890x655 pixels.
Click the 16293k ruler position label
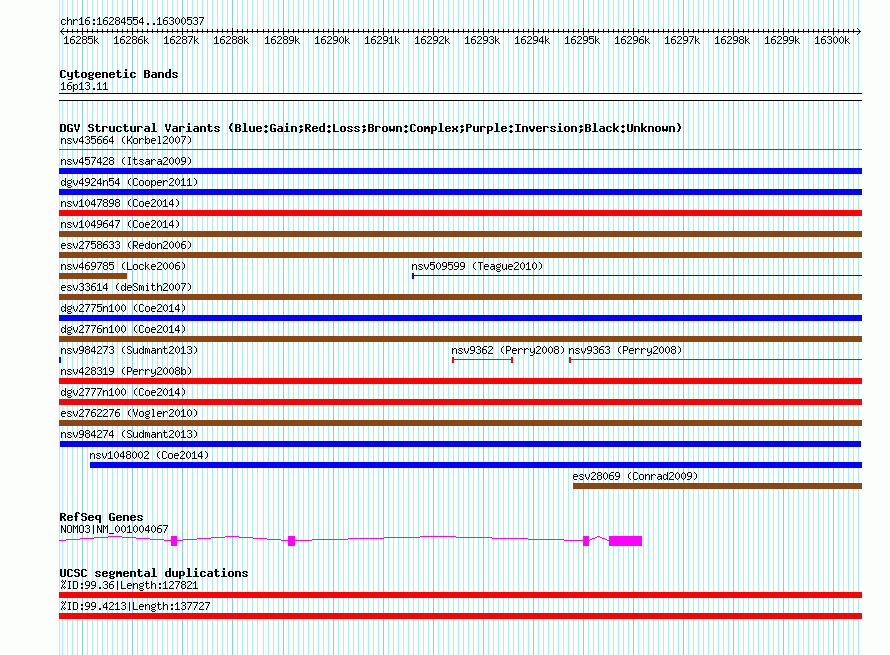(x=481, y=40)
